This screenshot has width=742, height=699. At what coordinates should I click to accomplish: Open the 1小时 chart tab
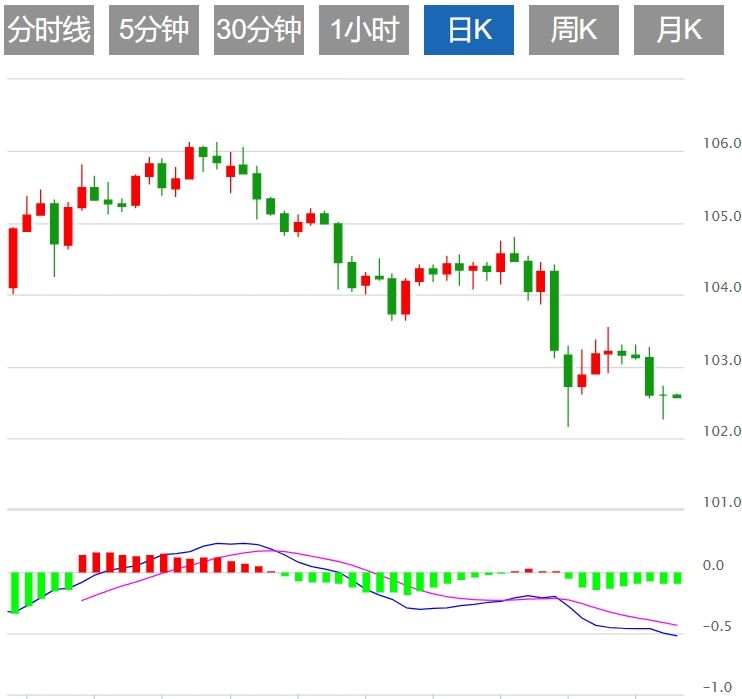(x=364, y=30)
